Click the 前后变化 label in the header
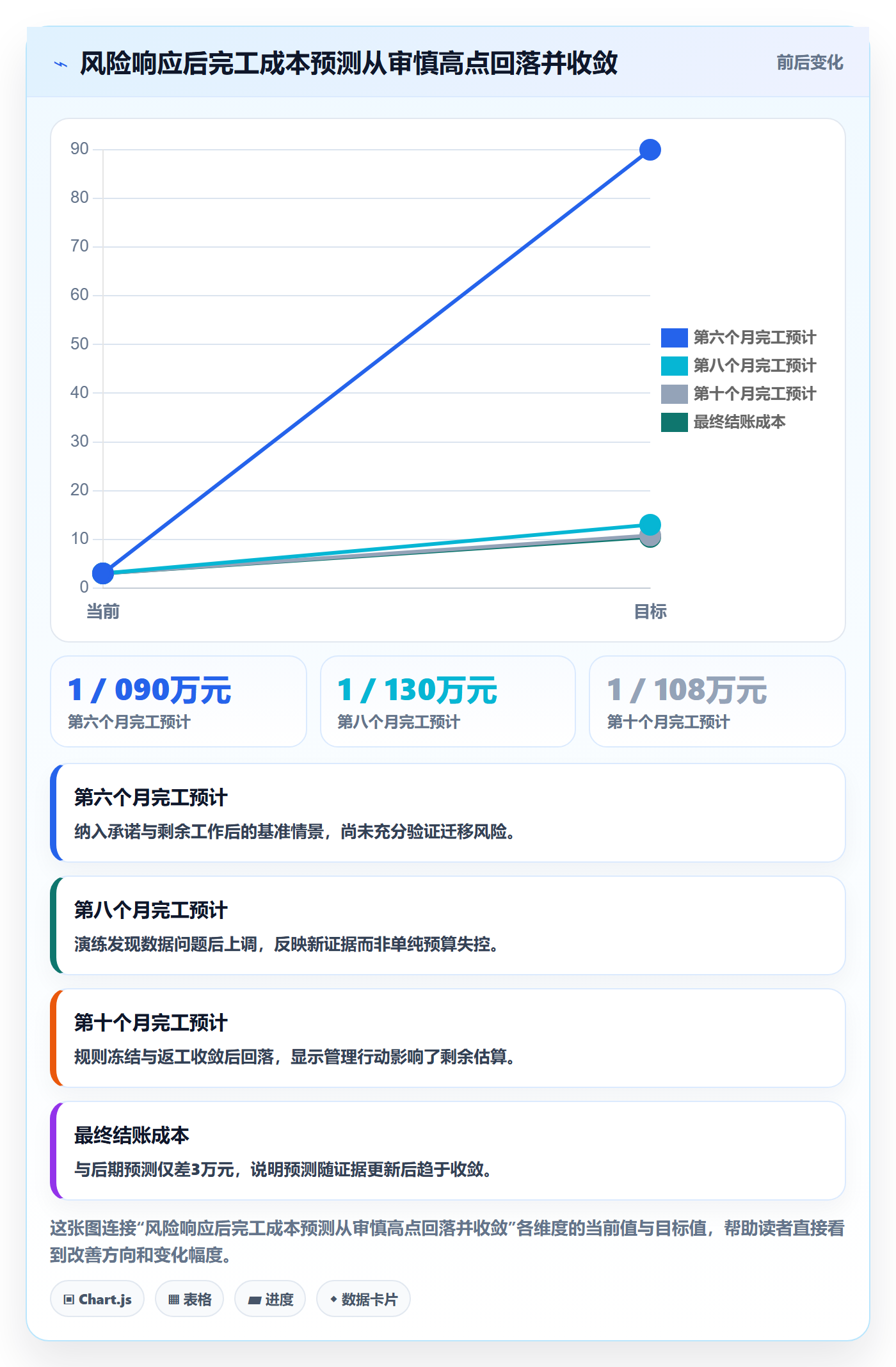 point(810,63)
